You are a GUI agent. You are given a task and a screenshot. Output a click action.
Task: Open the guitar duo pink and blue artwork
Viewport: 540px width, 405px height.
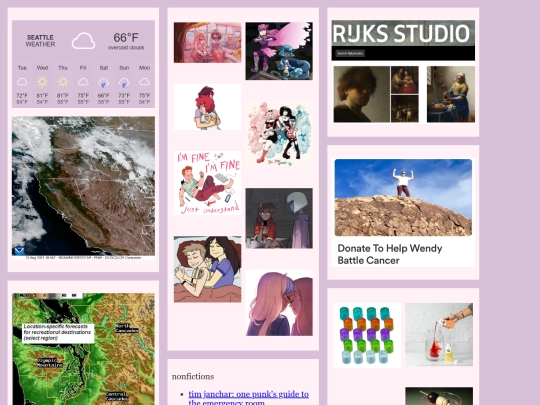pos(279,134)
